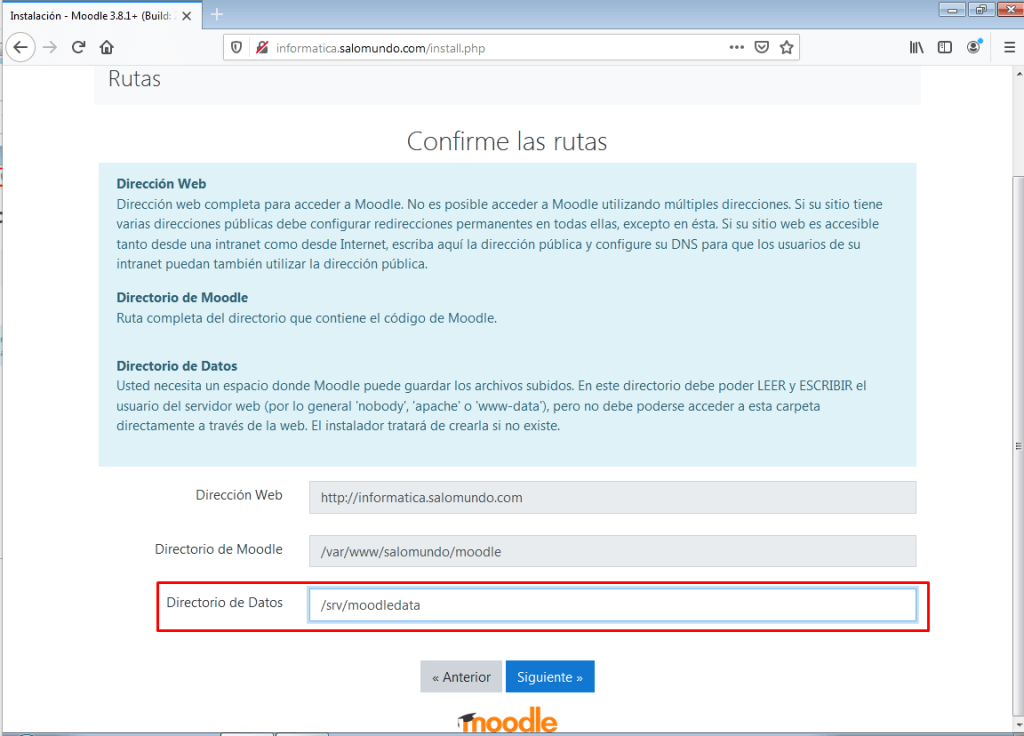Open a new browser tab

tap(217, 14)
